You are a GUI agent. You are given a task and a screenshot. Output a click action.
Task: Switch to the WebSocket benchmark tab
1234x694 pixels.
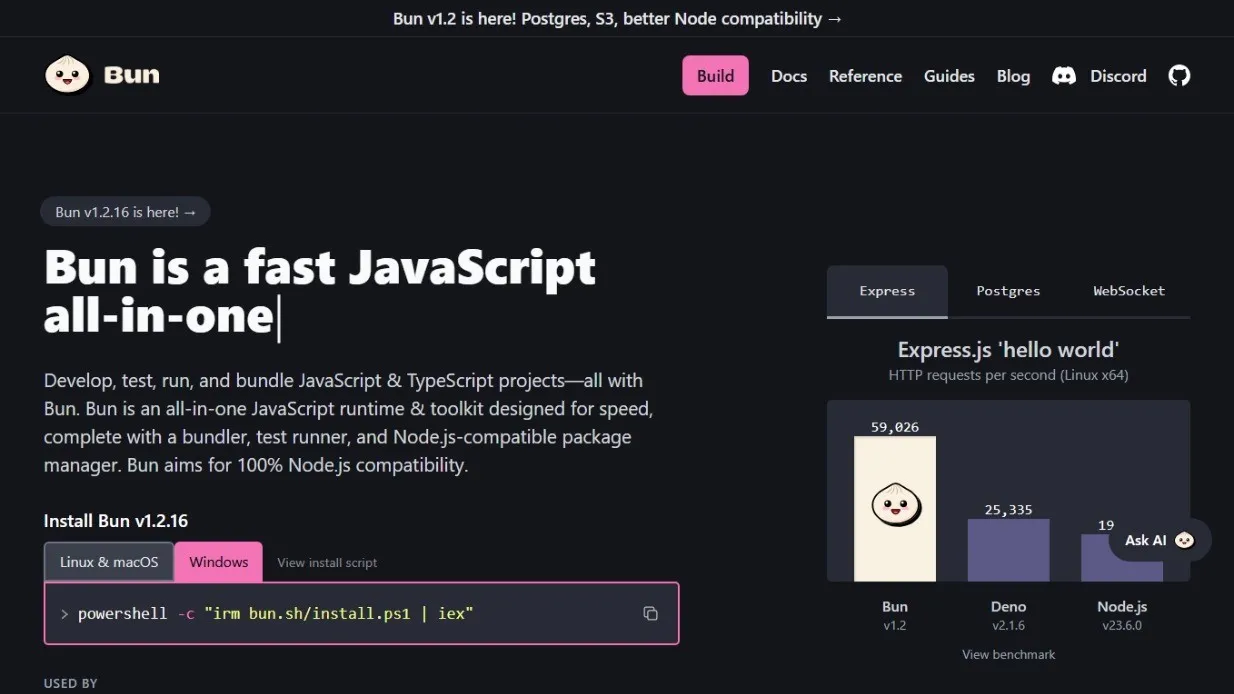(x=1129, y=291)
